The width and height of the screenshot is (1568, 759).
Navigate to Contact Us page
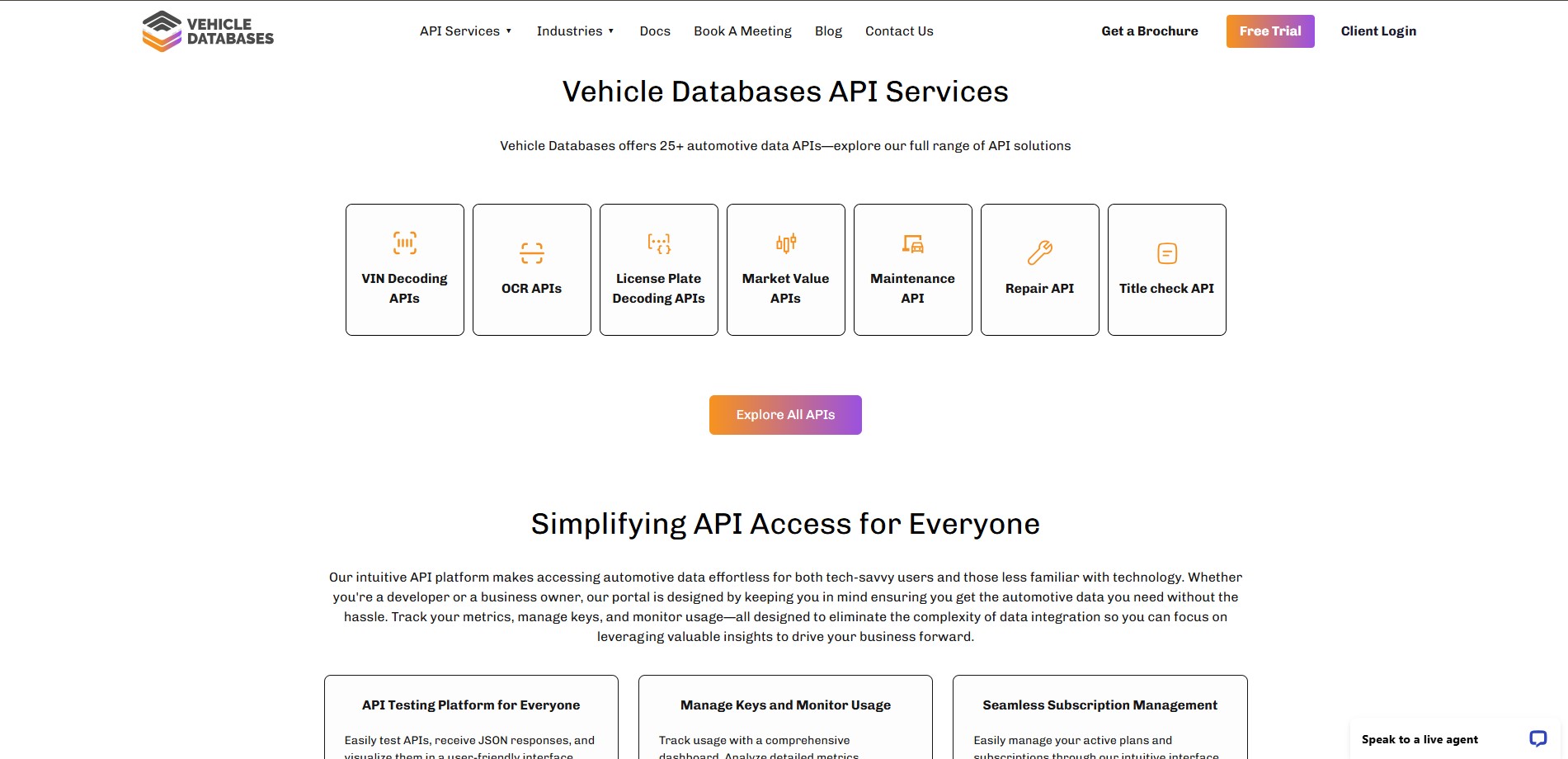click(x=899, y=31)
